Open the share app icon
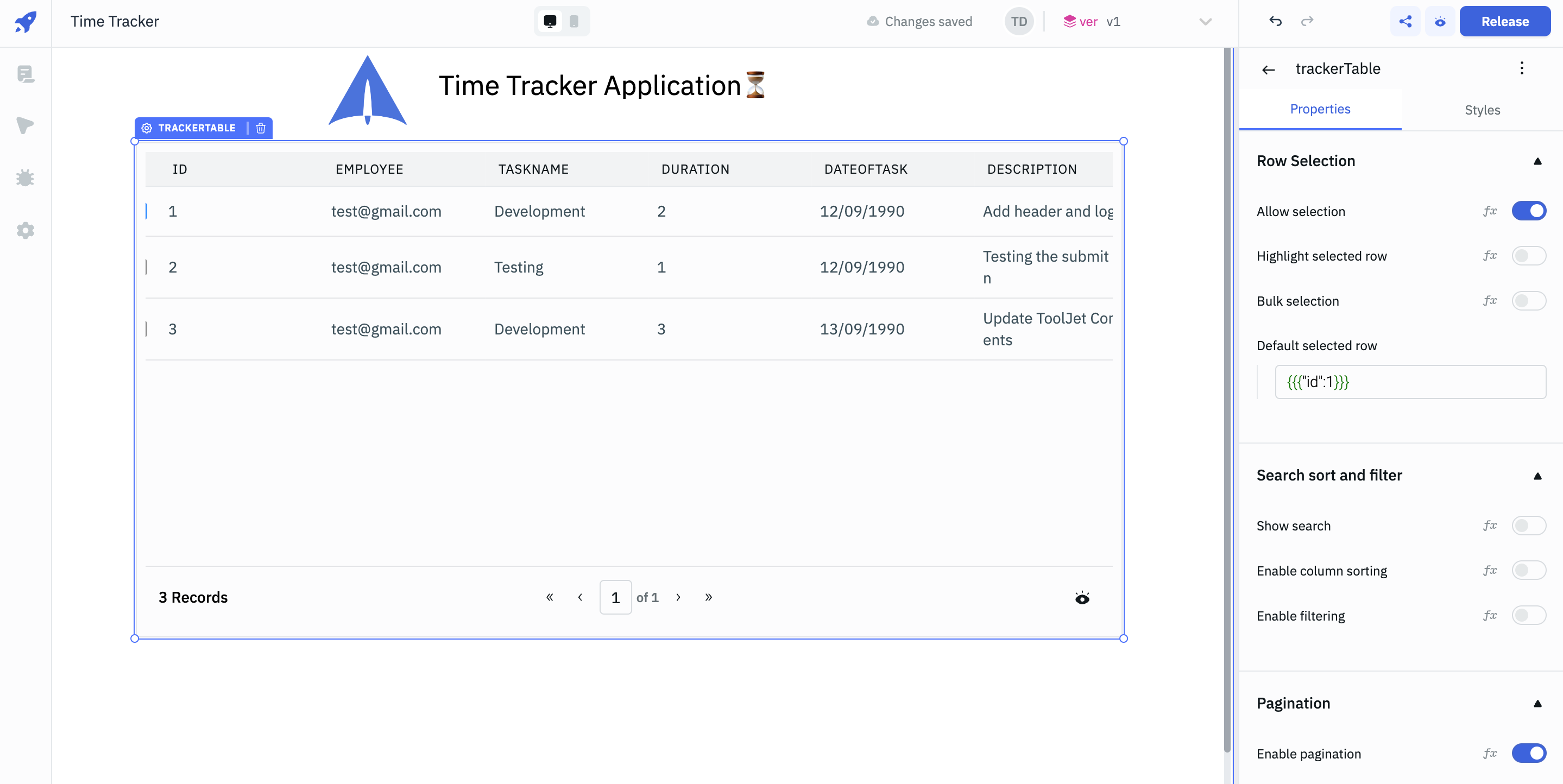Image resolution: width=1563 pixels, height=784 pixels. tap(1404, 22)
